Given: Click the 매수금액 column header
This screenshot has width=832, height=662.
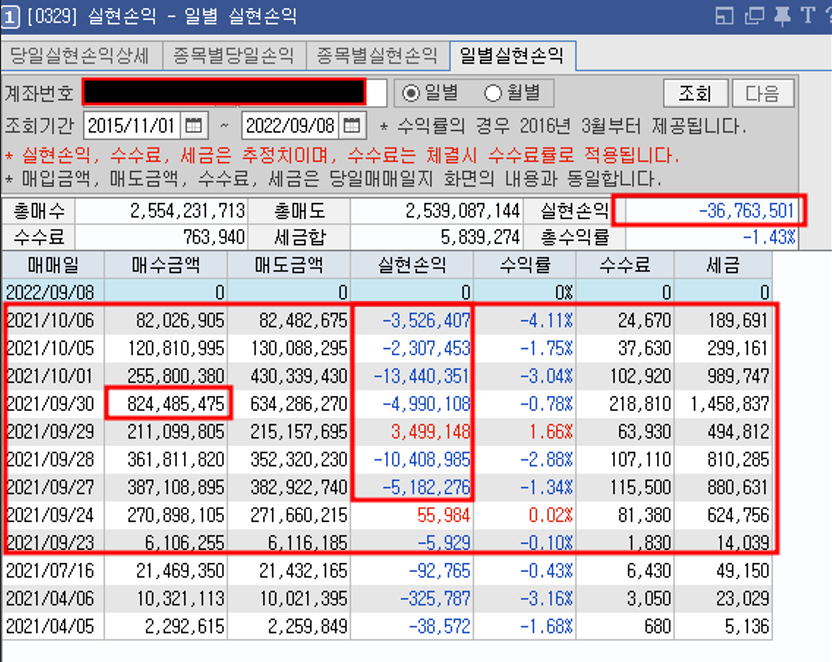Looking at the screenshot, I should click(166, 264).
